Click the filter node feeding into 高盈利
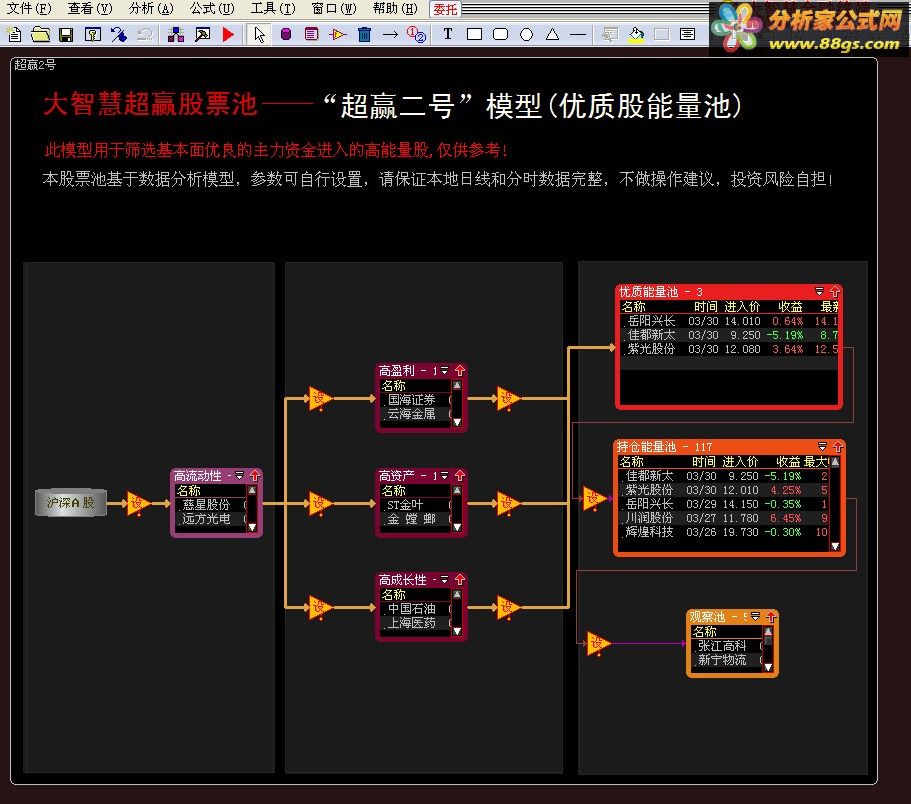The width and height of the screenshot is (911, 804). click(x=320, y=399)
